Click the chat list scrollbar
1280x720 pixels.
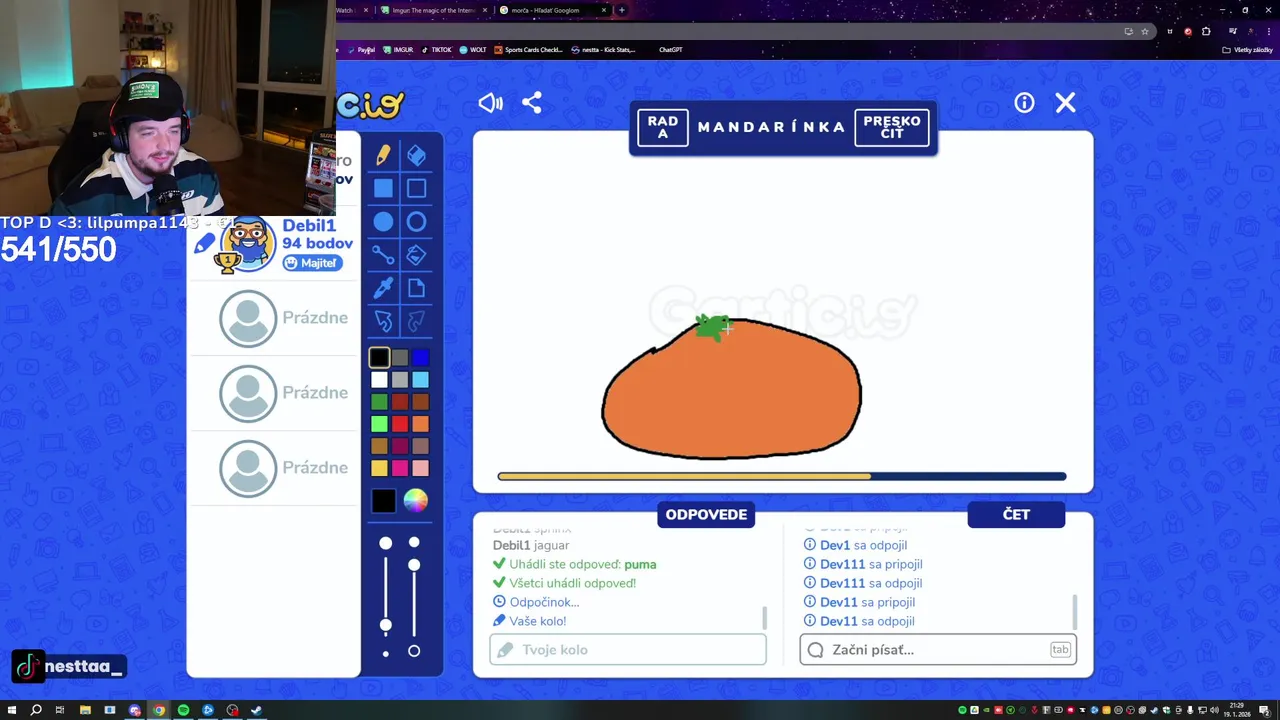click(1075, 611)
